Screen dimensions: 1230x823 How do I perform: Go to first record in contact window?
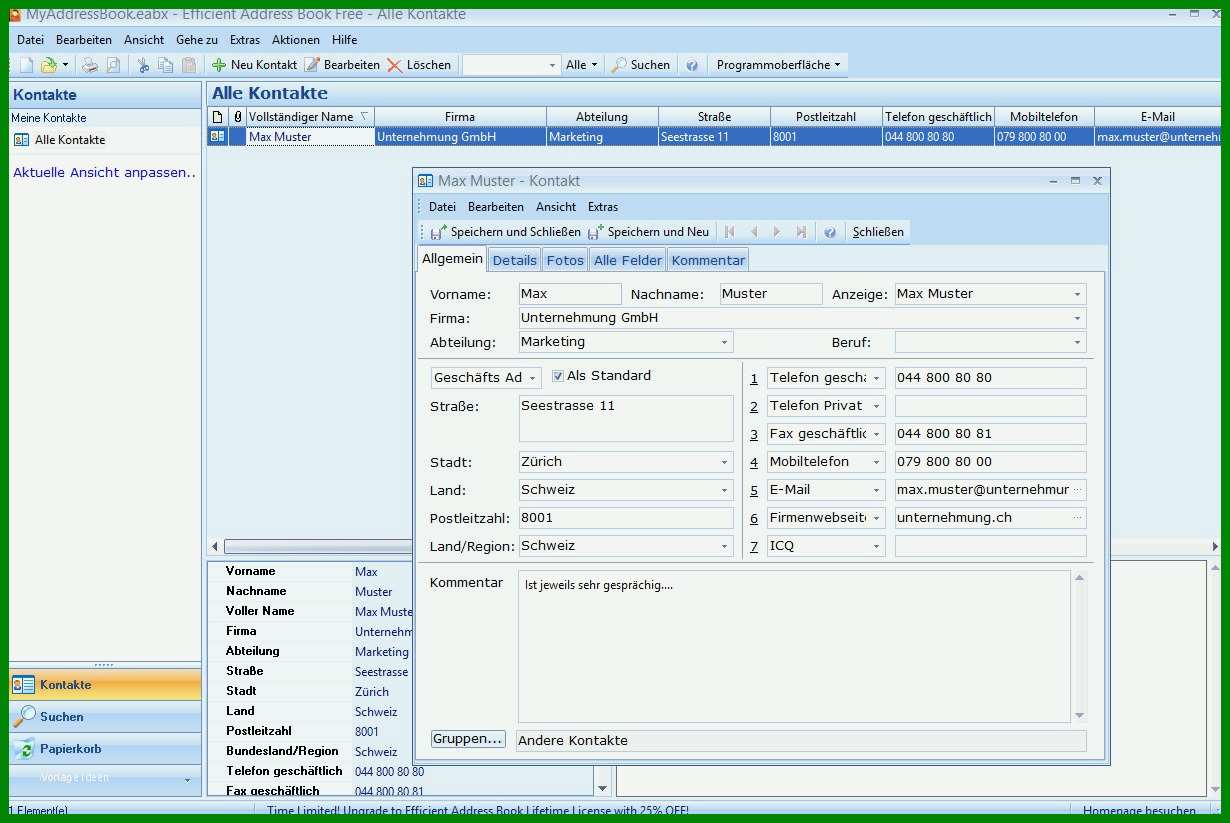pyautogui.click(x=730, y=232)
